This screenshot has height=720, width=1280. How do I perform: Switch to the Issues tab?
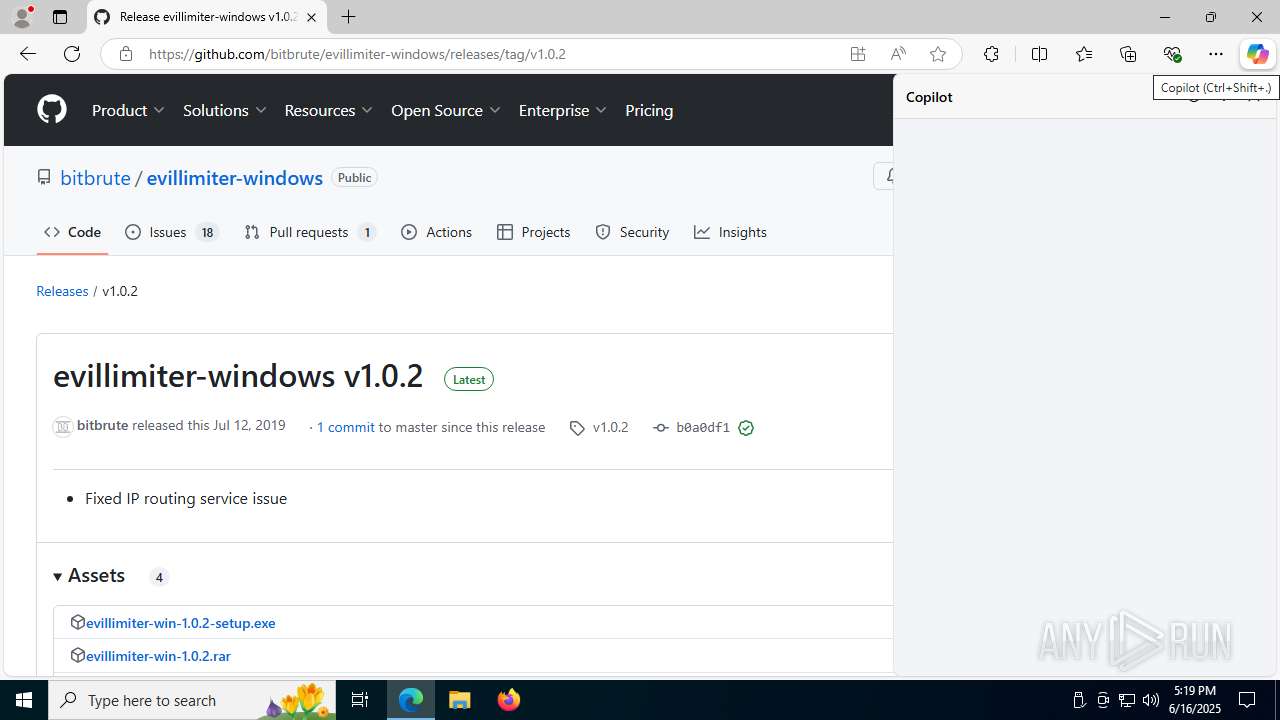[172, 232]
